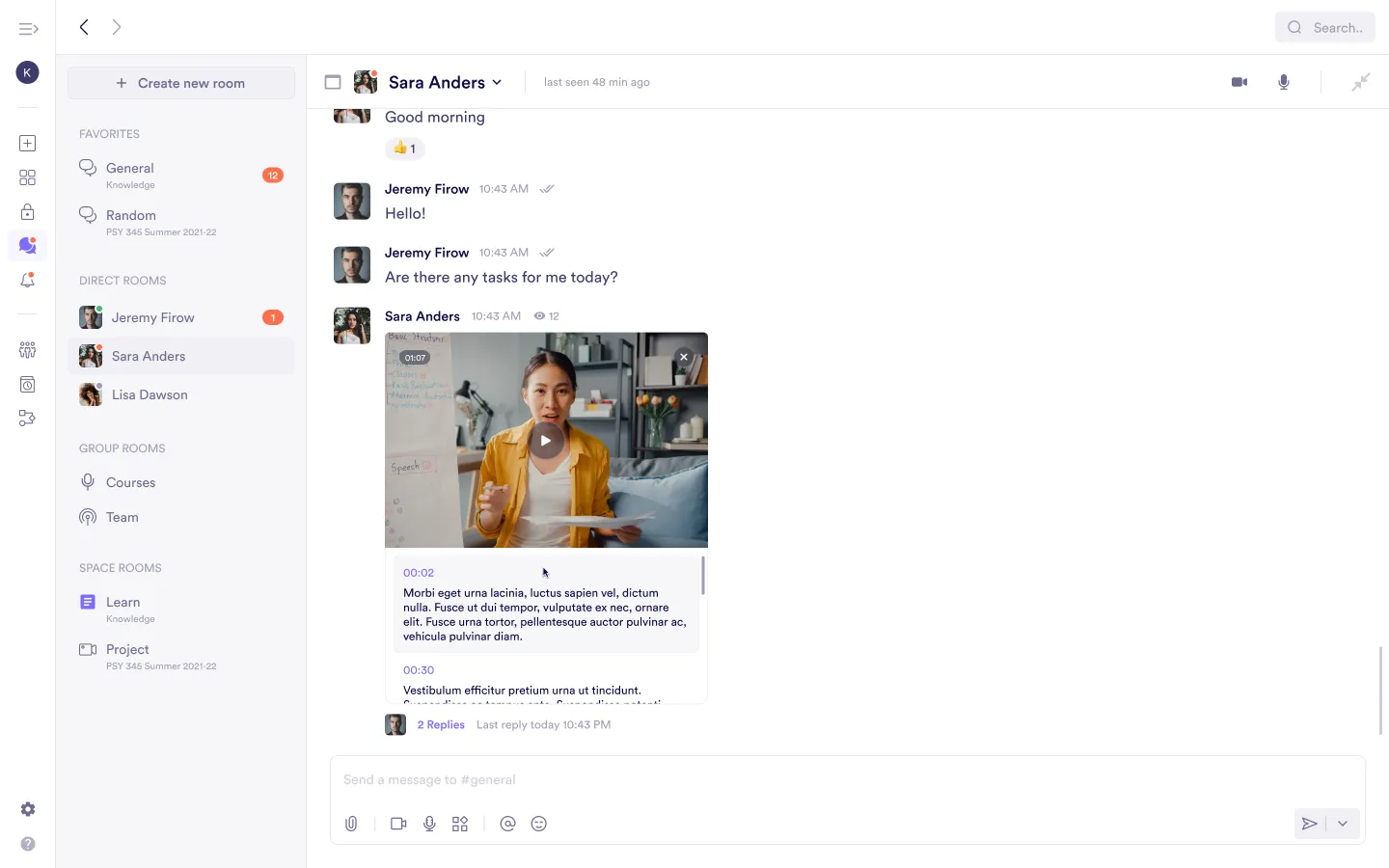Toggle the left sidebar menu expansion
Image resolution: width=1389 pixels, height=868 pixels.
click(28, 29)
